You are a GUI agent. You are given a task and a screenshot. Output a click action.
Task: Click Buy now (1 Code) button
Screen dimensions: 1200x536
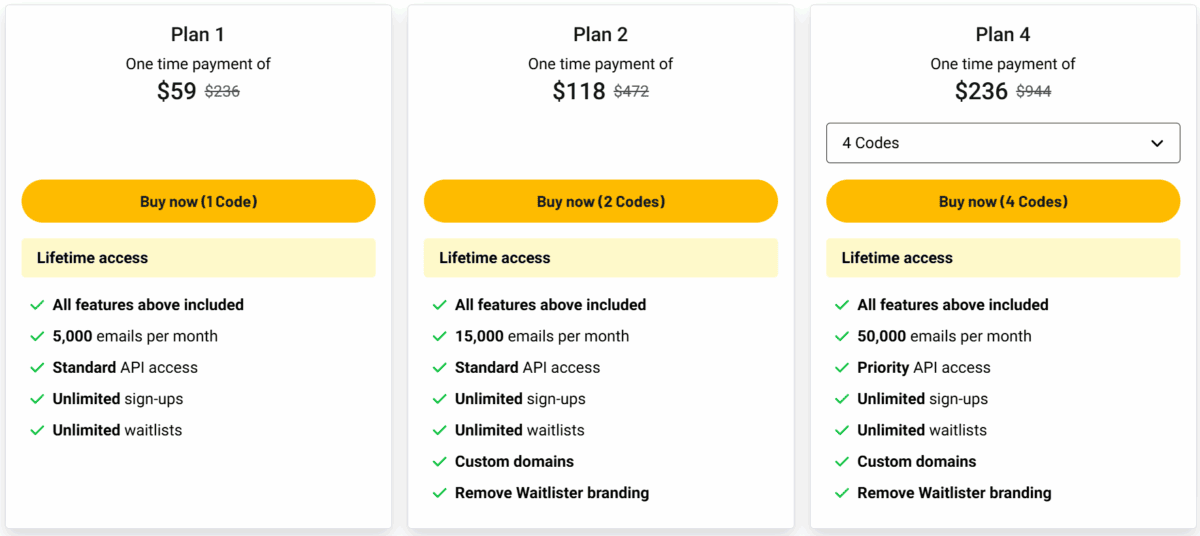click(x=198, y=201)
